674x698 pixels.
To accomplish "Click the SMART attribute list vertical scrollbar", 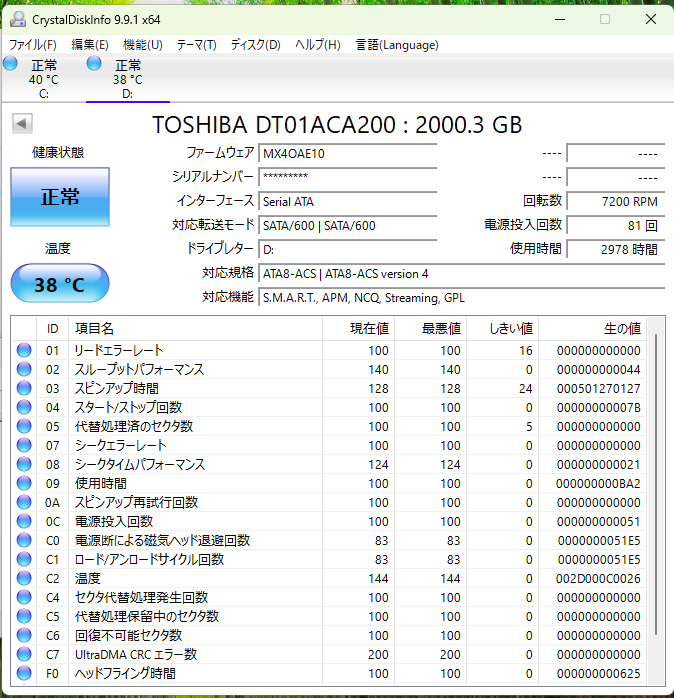I will click(x=656, y=483).
